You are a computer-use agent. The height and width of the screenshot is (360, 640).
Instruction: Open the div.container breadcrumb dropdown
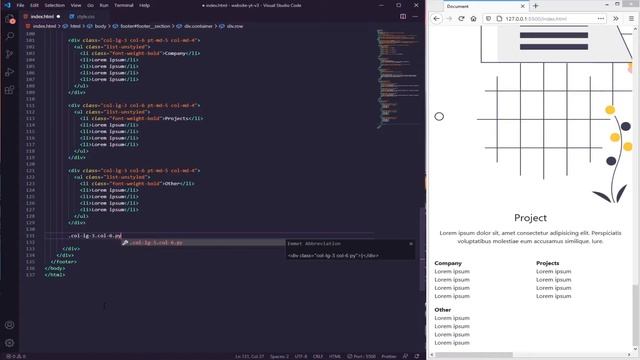[196, 26]
